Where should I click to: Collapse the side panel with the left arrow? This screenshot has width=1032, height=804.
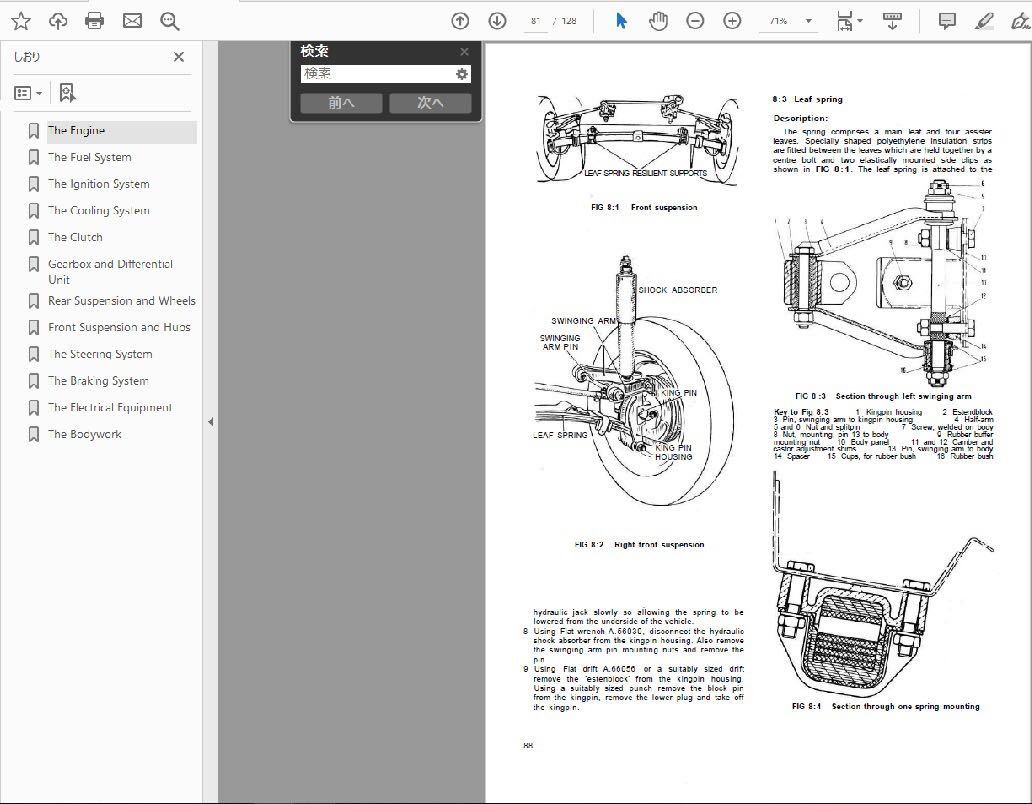(x=211, y=422)
